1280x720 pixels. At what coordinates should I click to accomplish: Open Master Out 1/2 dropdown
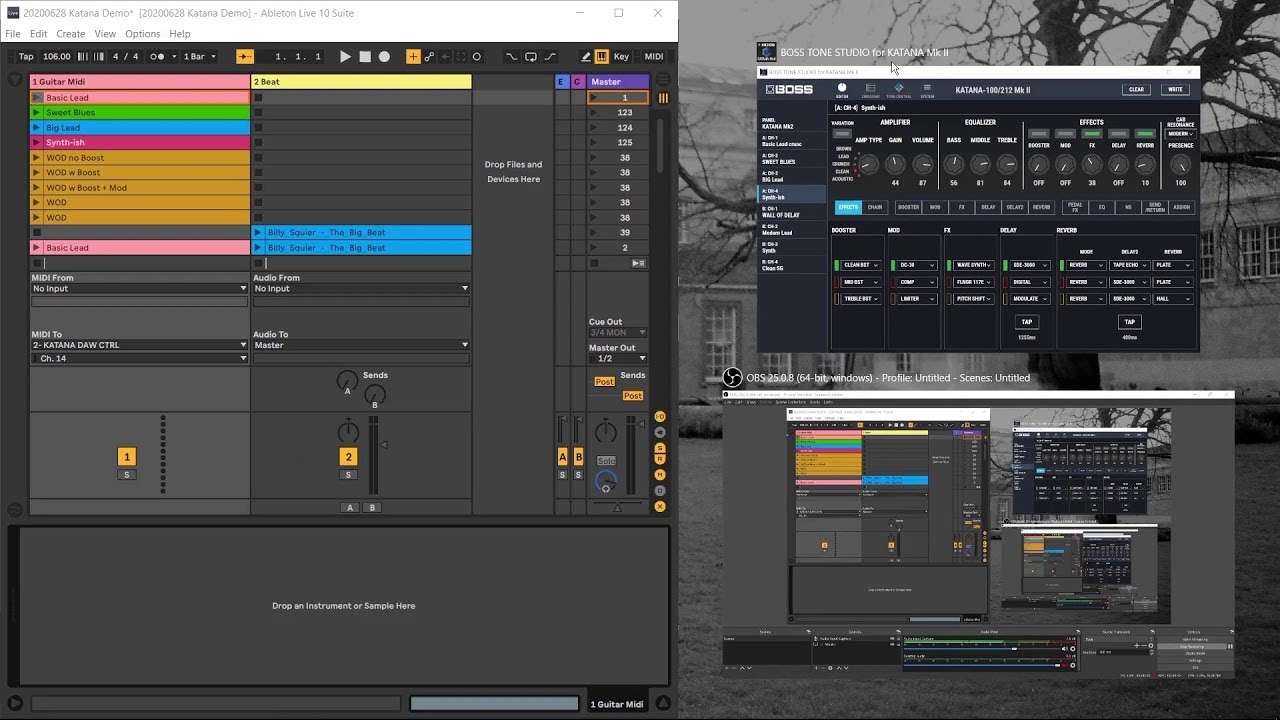coord(618,358)
